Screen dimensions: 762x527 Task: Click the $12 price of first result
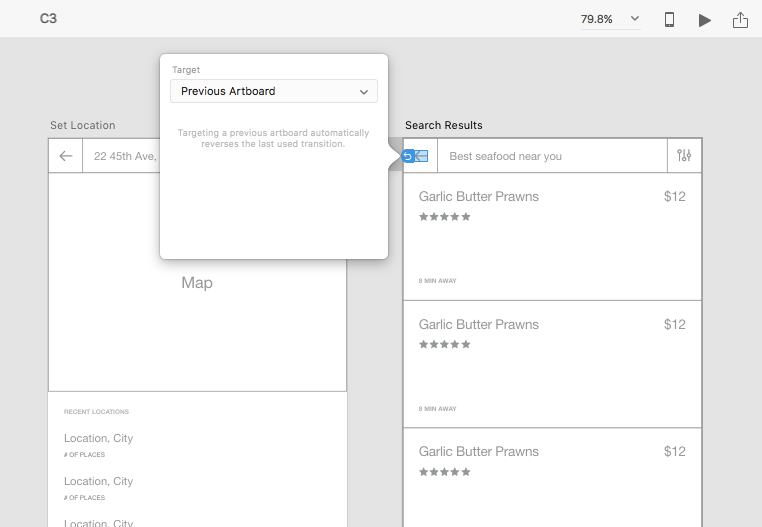pyautogui.click(x=674, y=197)
